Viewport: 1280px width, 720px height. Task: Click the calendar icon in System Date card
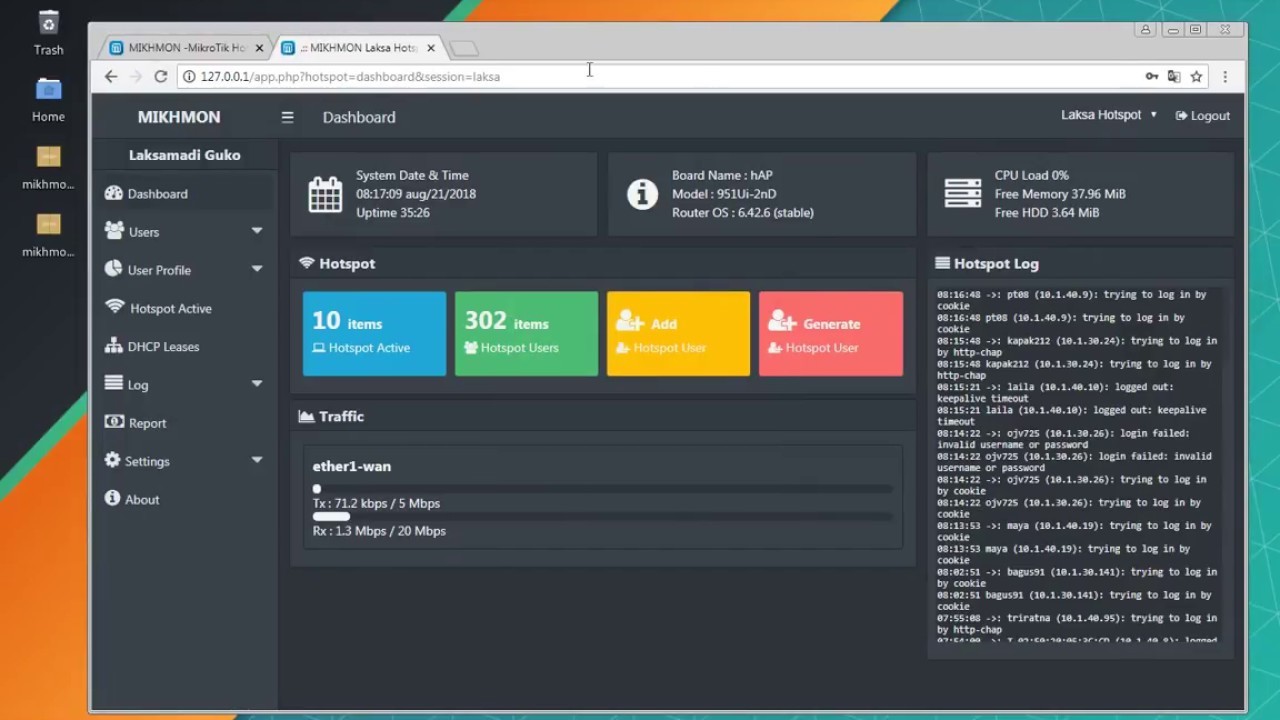click(x=325, y=194)
